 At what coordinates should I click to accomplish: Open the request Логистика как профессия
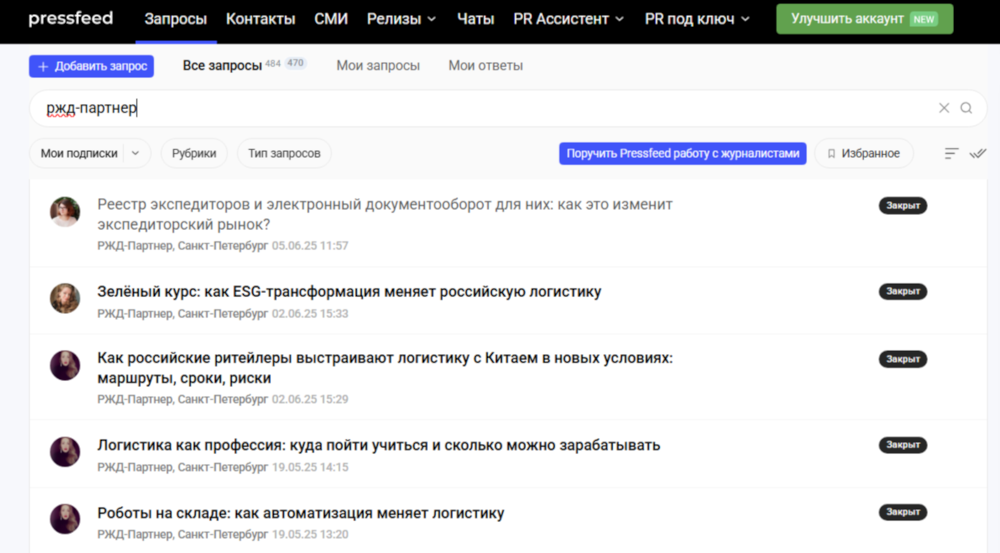(378, 445)
